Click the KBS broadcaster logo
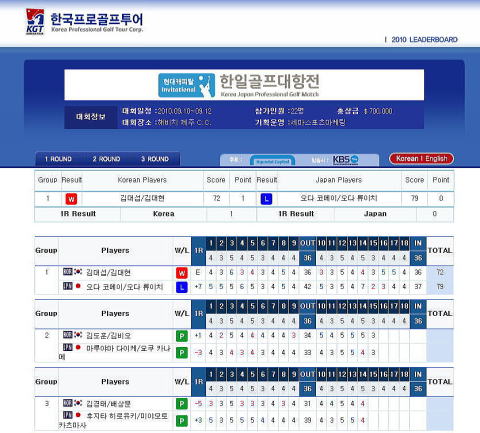The image size is (480, 433). click(x=346, y=160)
